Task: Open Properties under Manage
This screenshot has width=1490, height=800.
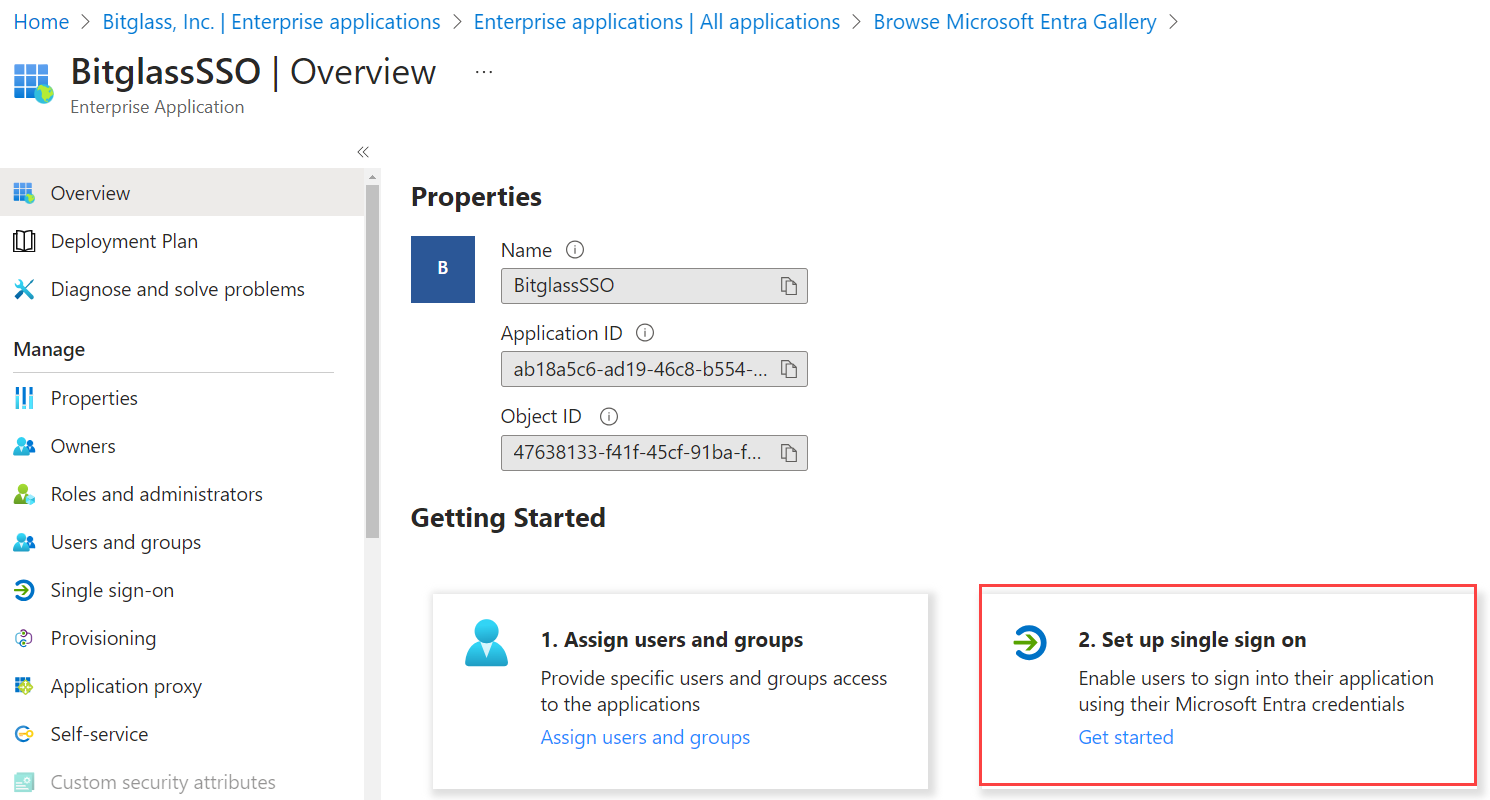Action: pyautogui.click(x=93, y=397)
